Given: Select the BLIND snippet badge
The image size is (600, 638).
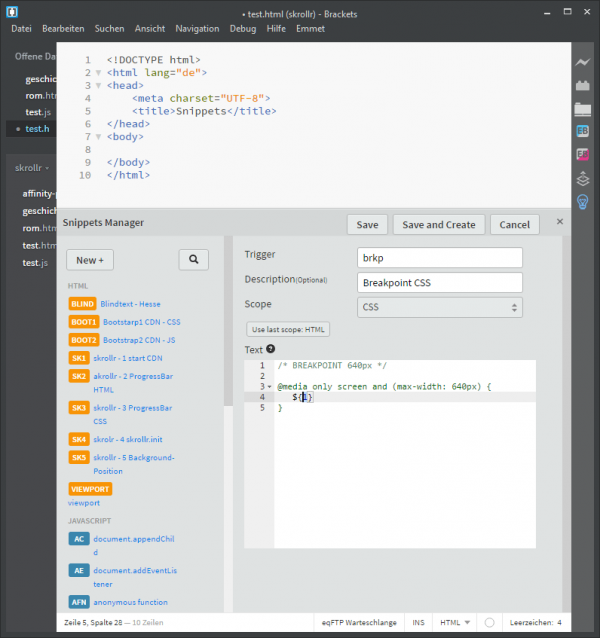Looking at the screenshot, I should click(83, 304).
